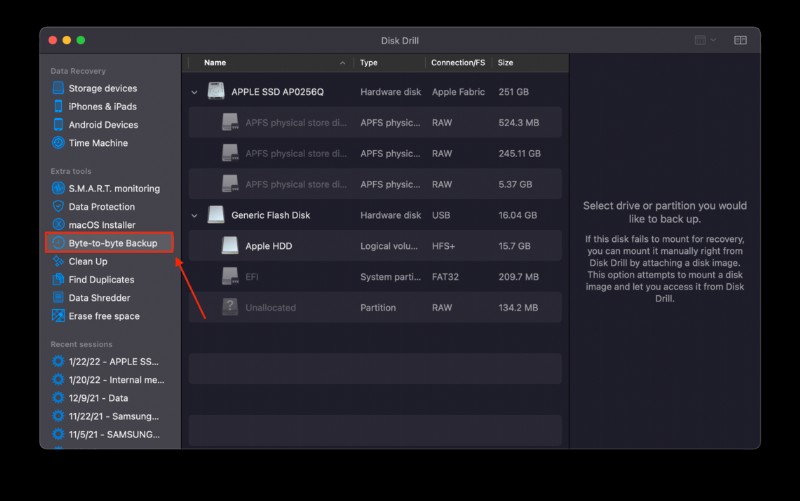Select the 524.3 MB APFS physical store row
The image size is (800, 501).
coord(376,122)
